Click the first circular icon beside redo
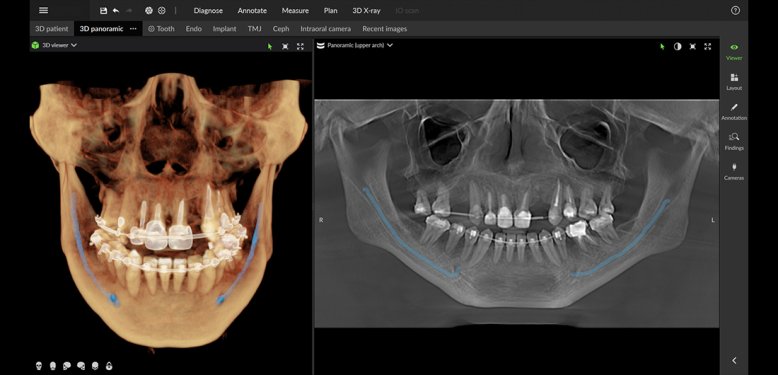The image size is (778, 375). click(x=148, y=10)
